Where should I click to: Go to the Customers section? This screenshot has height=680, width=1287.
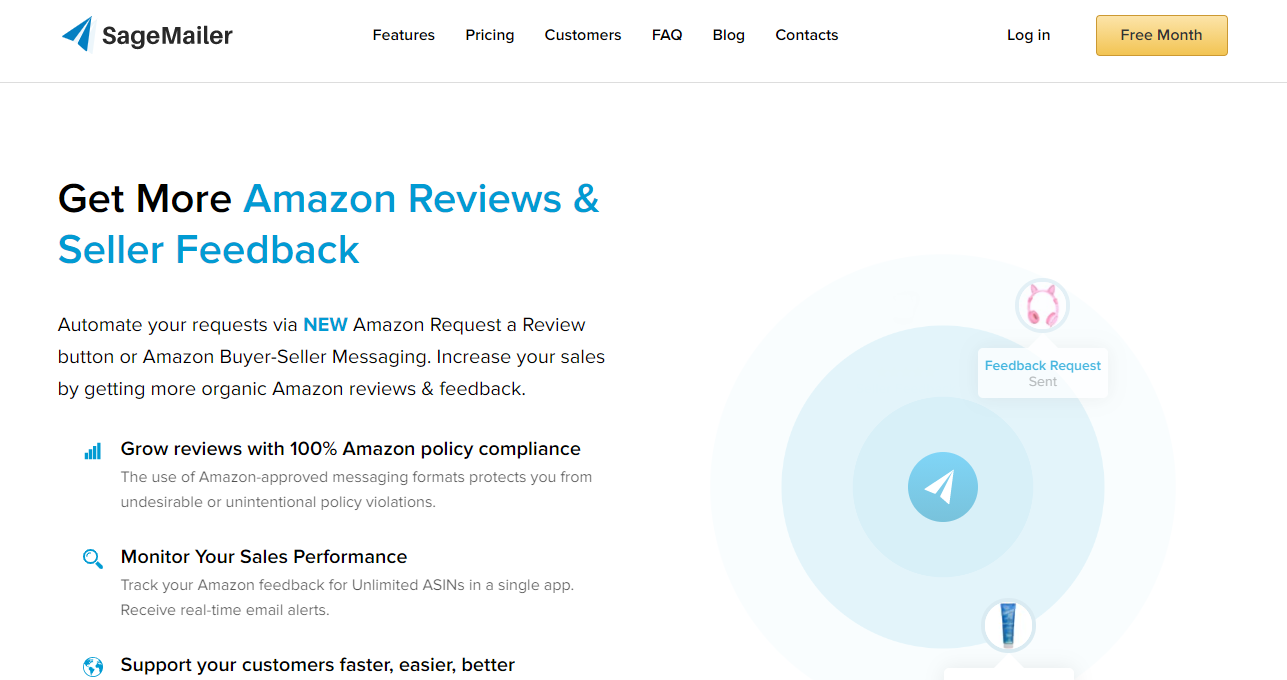pyautogui.click(x=583, y=35)
